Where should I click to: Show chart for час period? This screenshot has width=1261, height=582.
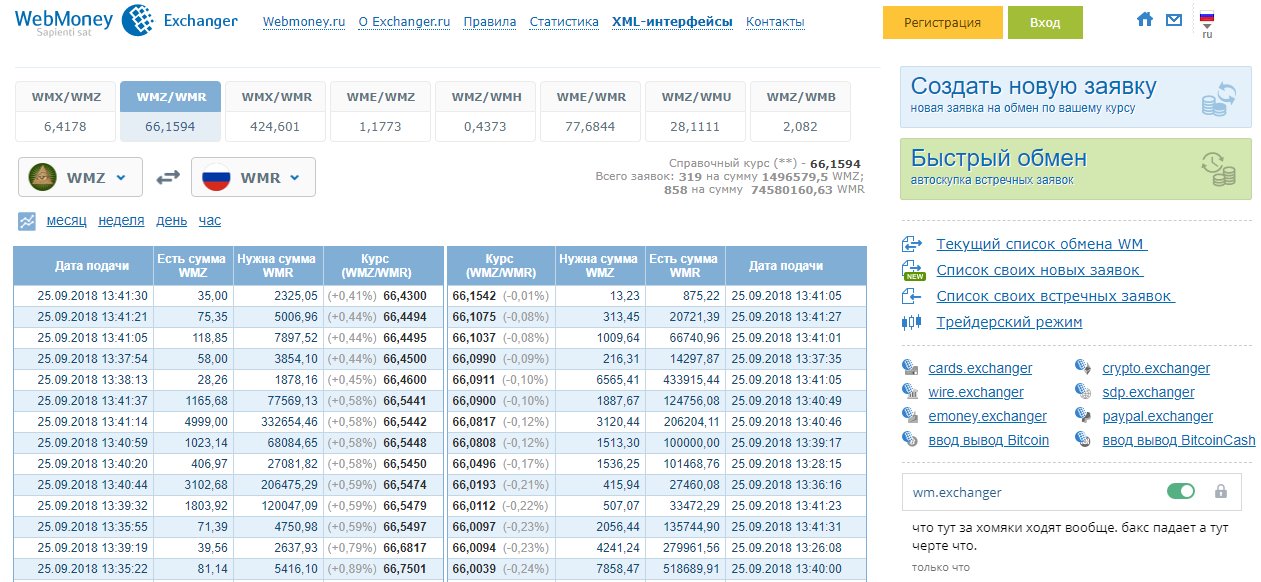pyautogui.click(x=210, y=221)
